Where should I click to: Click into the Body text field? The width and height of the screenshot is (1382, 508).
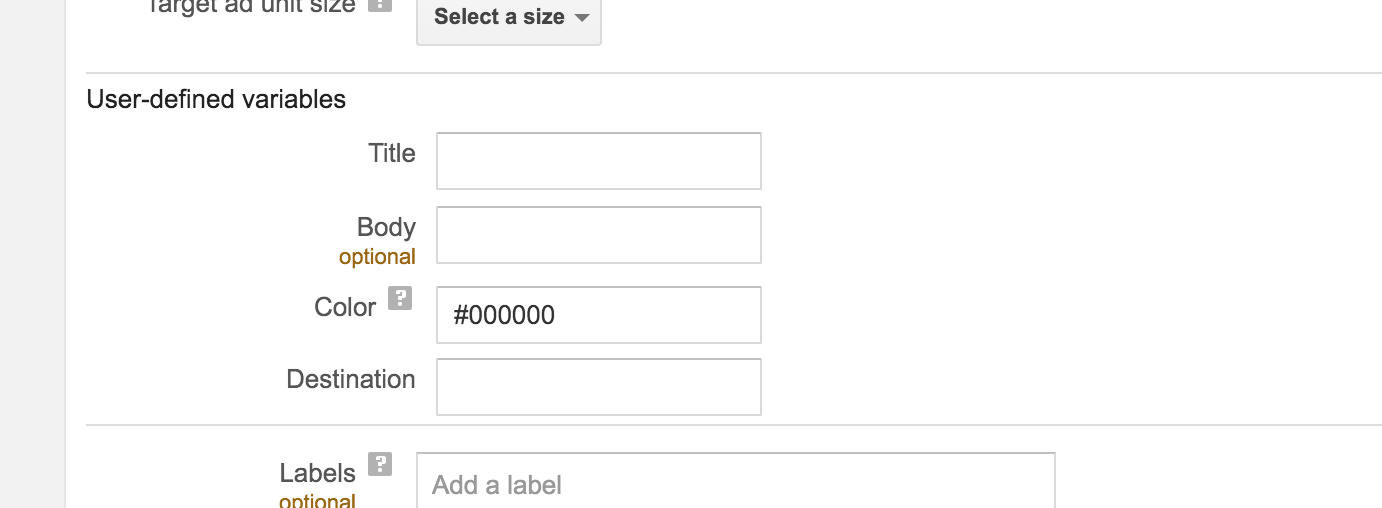tap(598, 235)
